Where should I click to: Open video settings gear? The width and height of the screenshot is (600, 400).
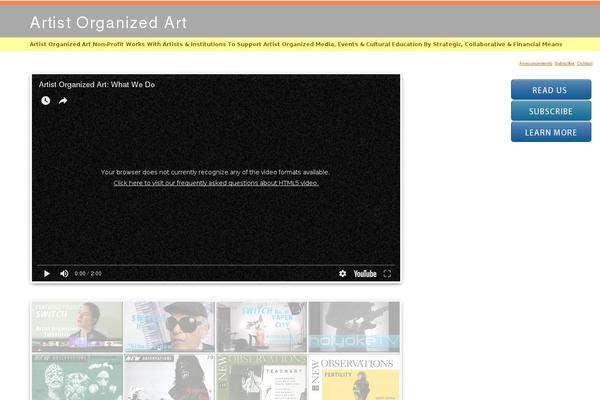click(342, 274)
